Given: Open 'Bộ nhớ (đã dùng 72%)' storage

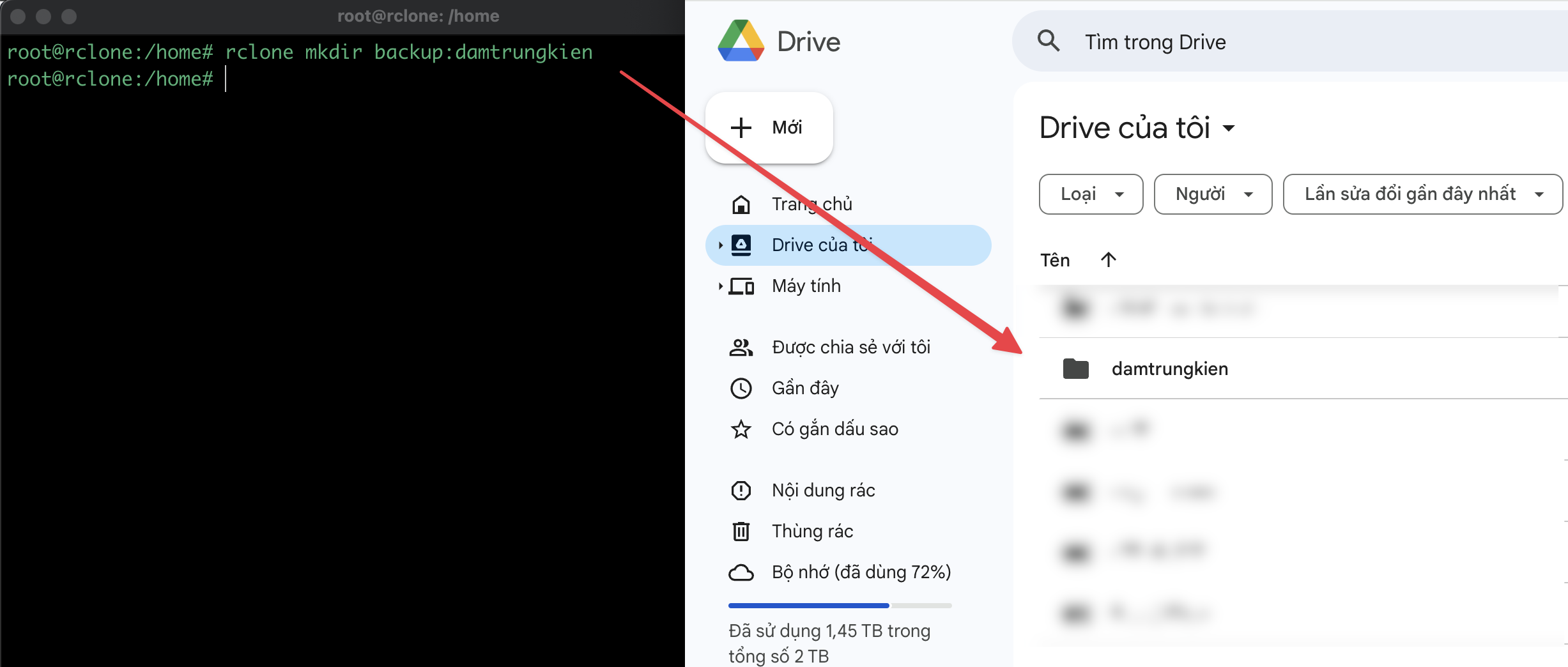Looking at the screenshot, I should pyautogui.click(x=848, y=572).
